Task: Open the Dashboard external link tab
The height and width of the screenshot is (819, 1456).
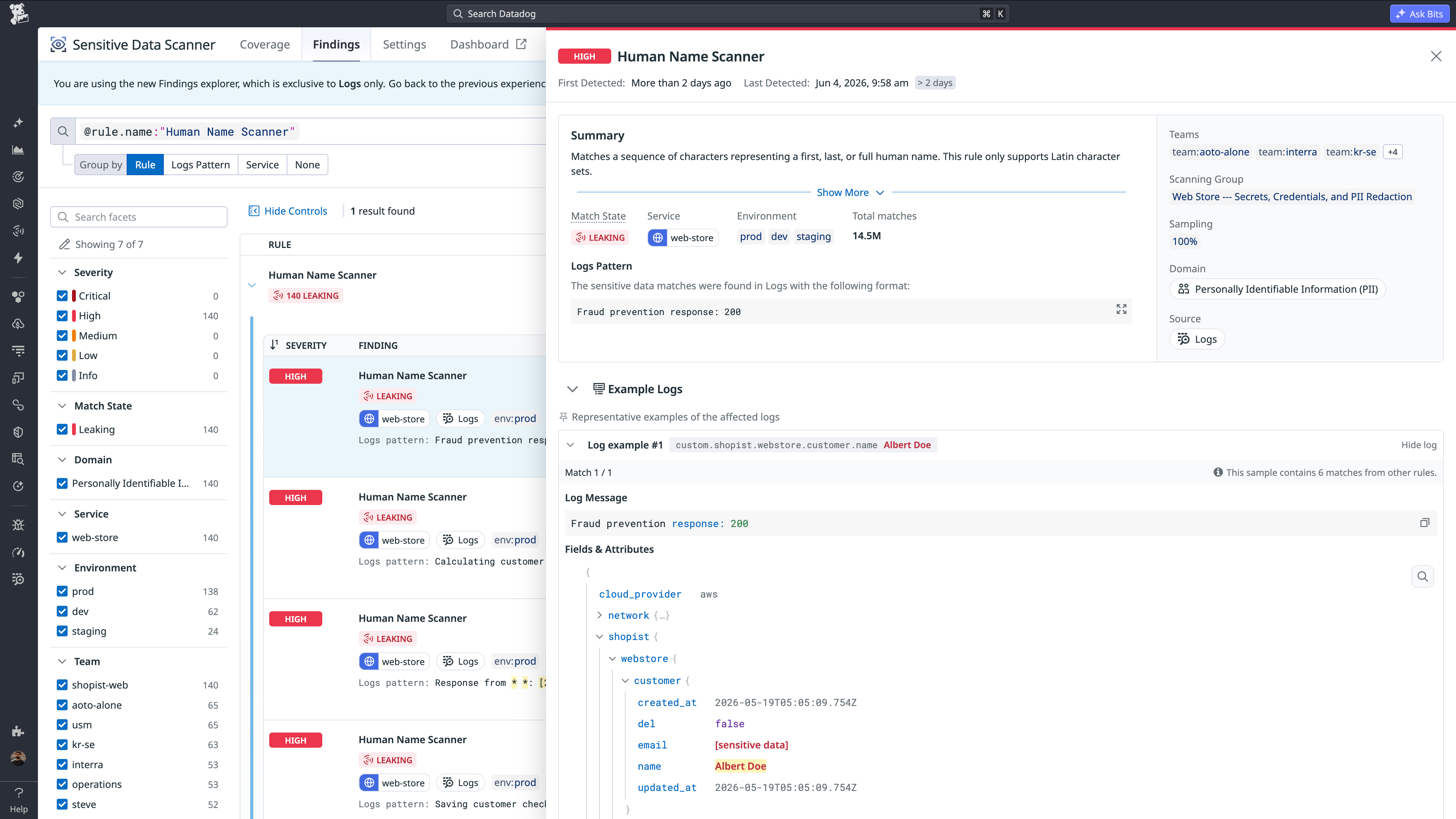Action: [x=488, y=45]
